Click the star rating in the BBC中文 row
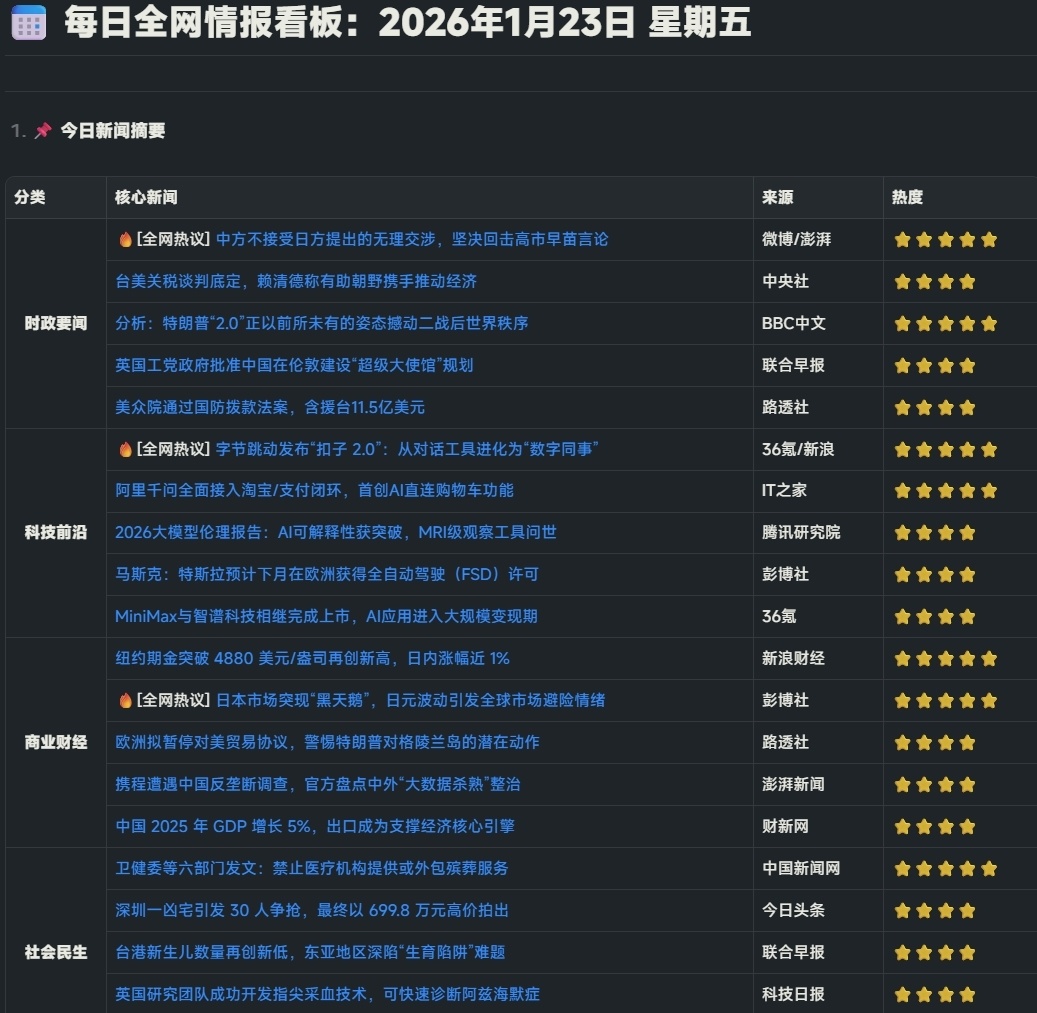The image size is (1037, 1013). point(946,324)
